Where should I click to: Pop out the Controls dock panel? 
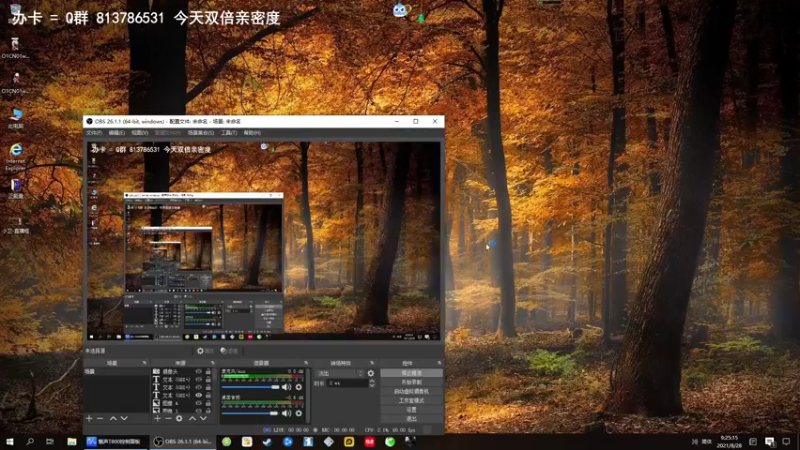click(439, 363)
